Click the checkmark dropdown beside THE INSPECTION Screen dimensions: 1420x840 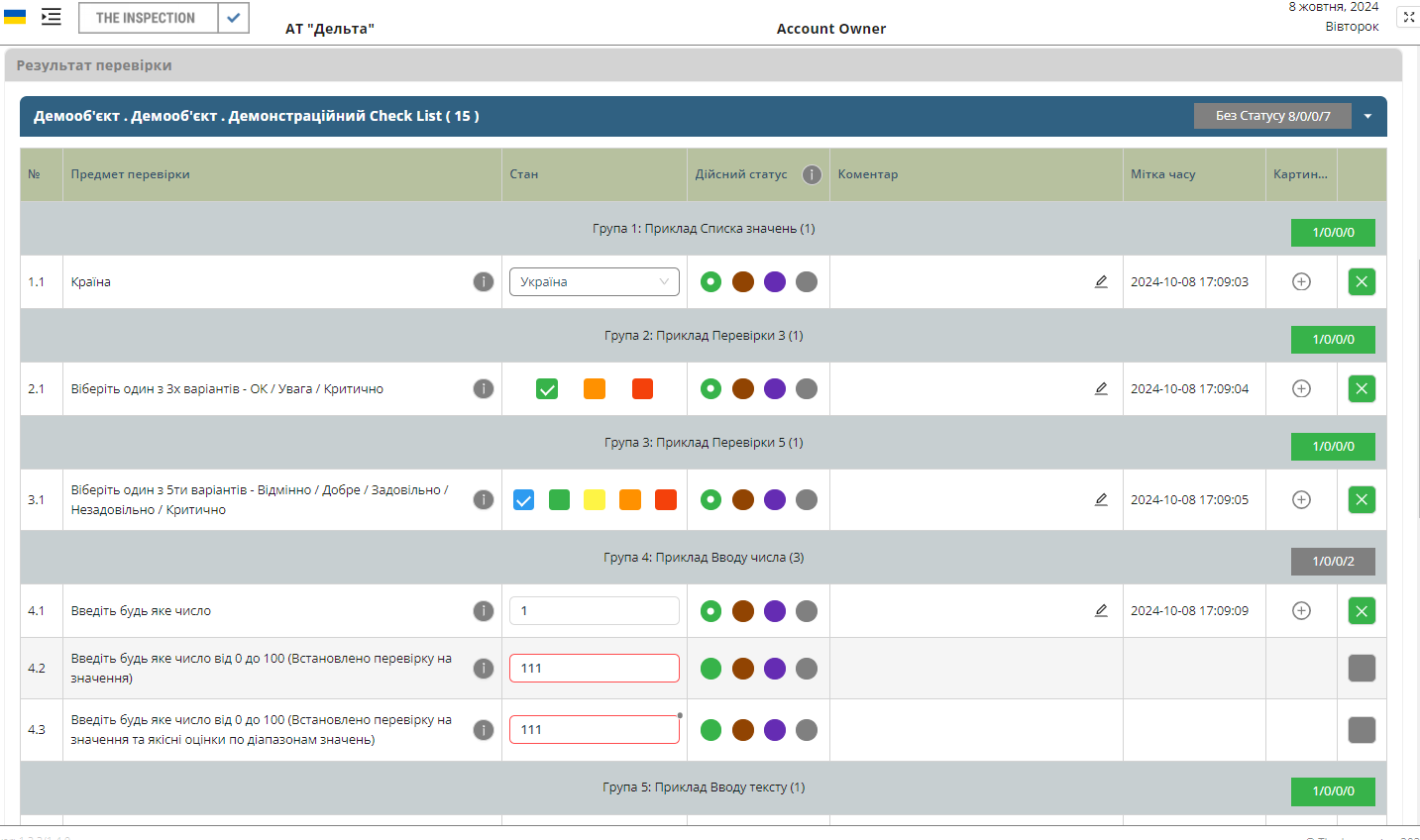(233, 18)
